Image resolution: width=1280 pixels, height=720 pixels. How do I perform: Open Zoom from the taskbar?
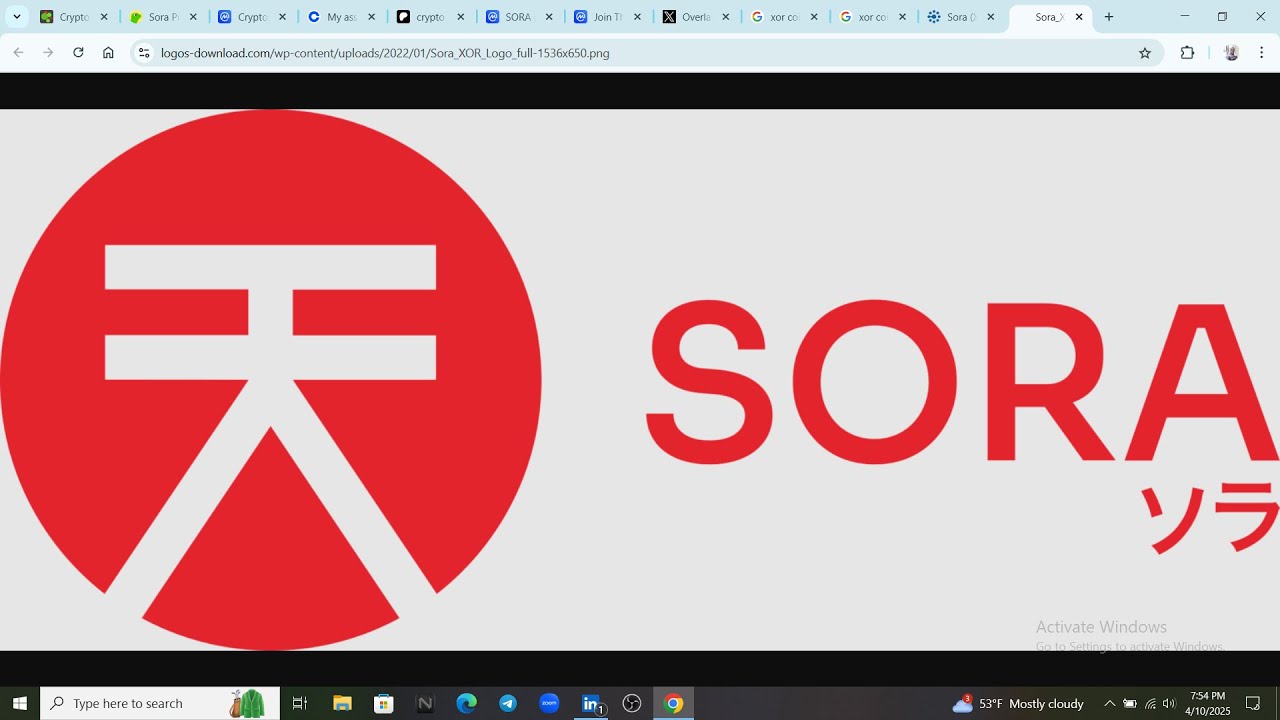coord(549,703)
